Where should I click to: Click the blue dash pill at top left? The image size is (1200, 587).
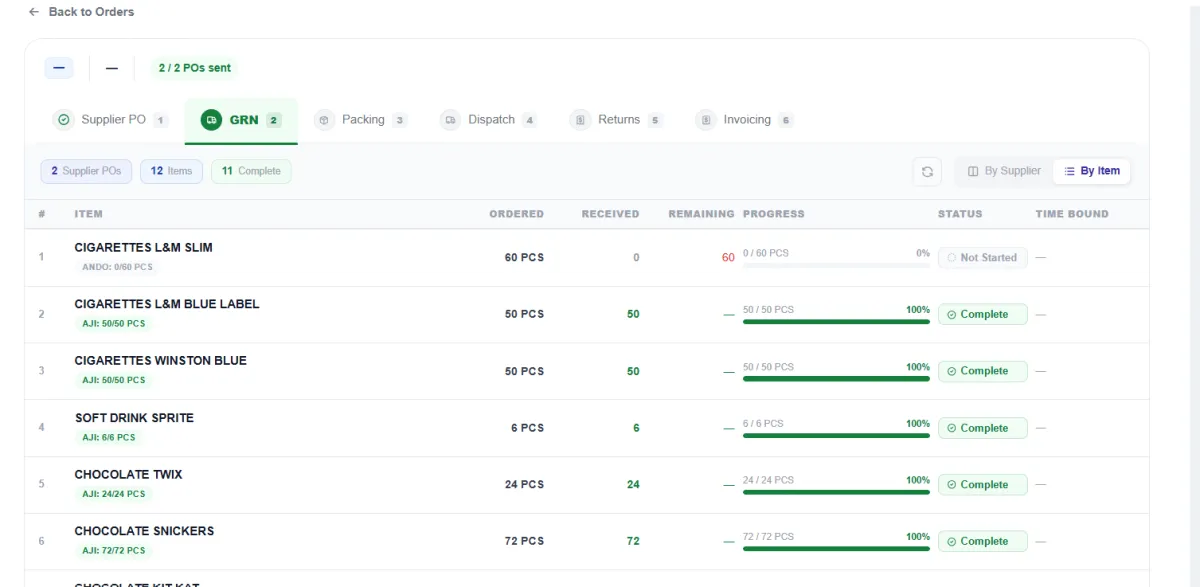[59, 68]
